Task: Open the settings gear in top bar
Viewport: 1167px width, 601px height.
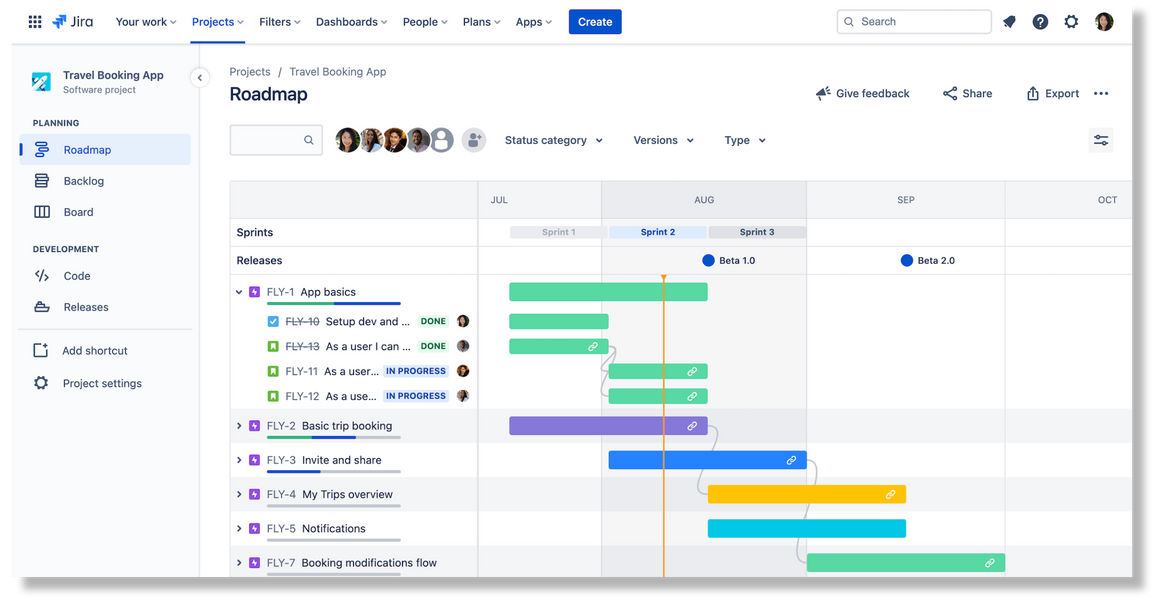Action: [x=1071, y=22]
